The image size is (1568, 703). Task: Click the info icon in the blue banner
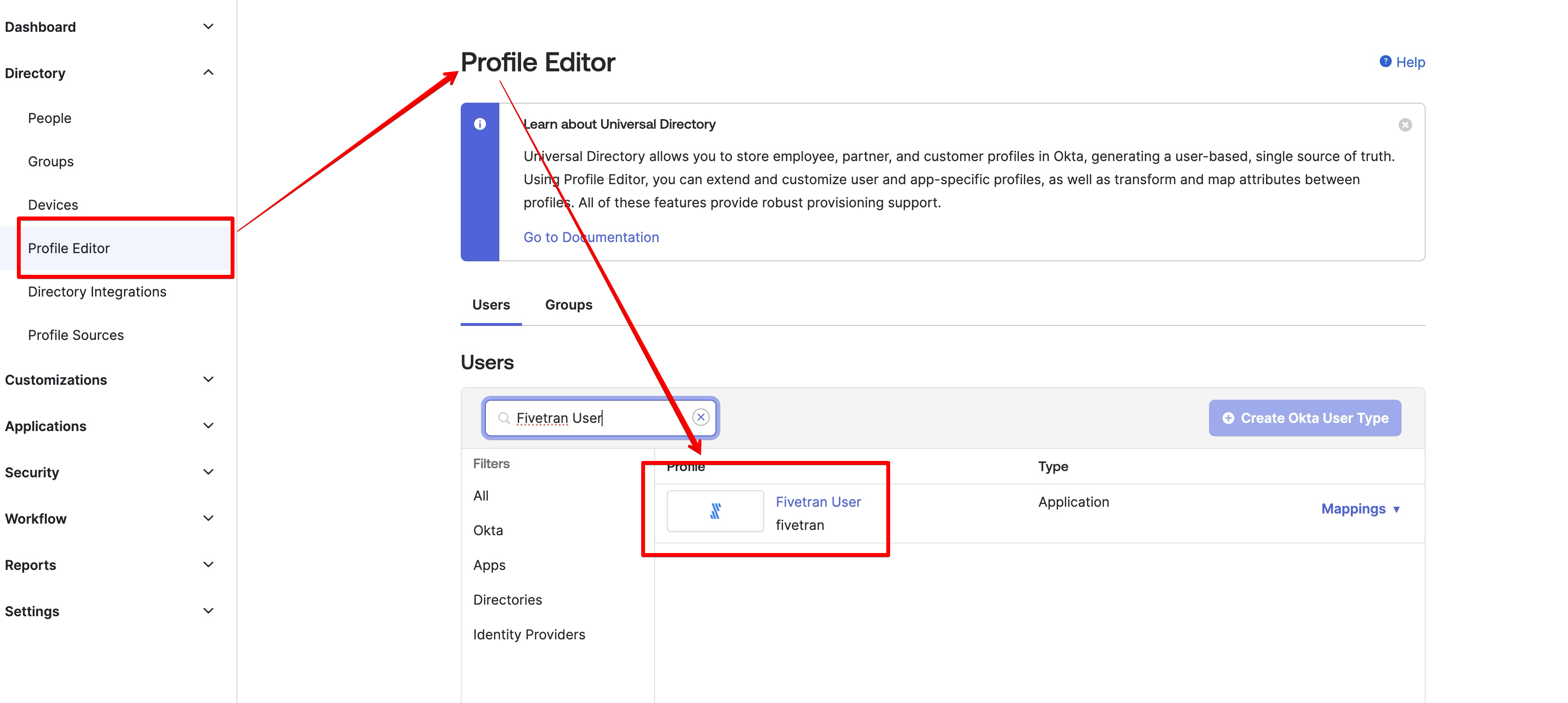coord(480,124)
